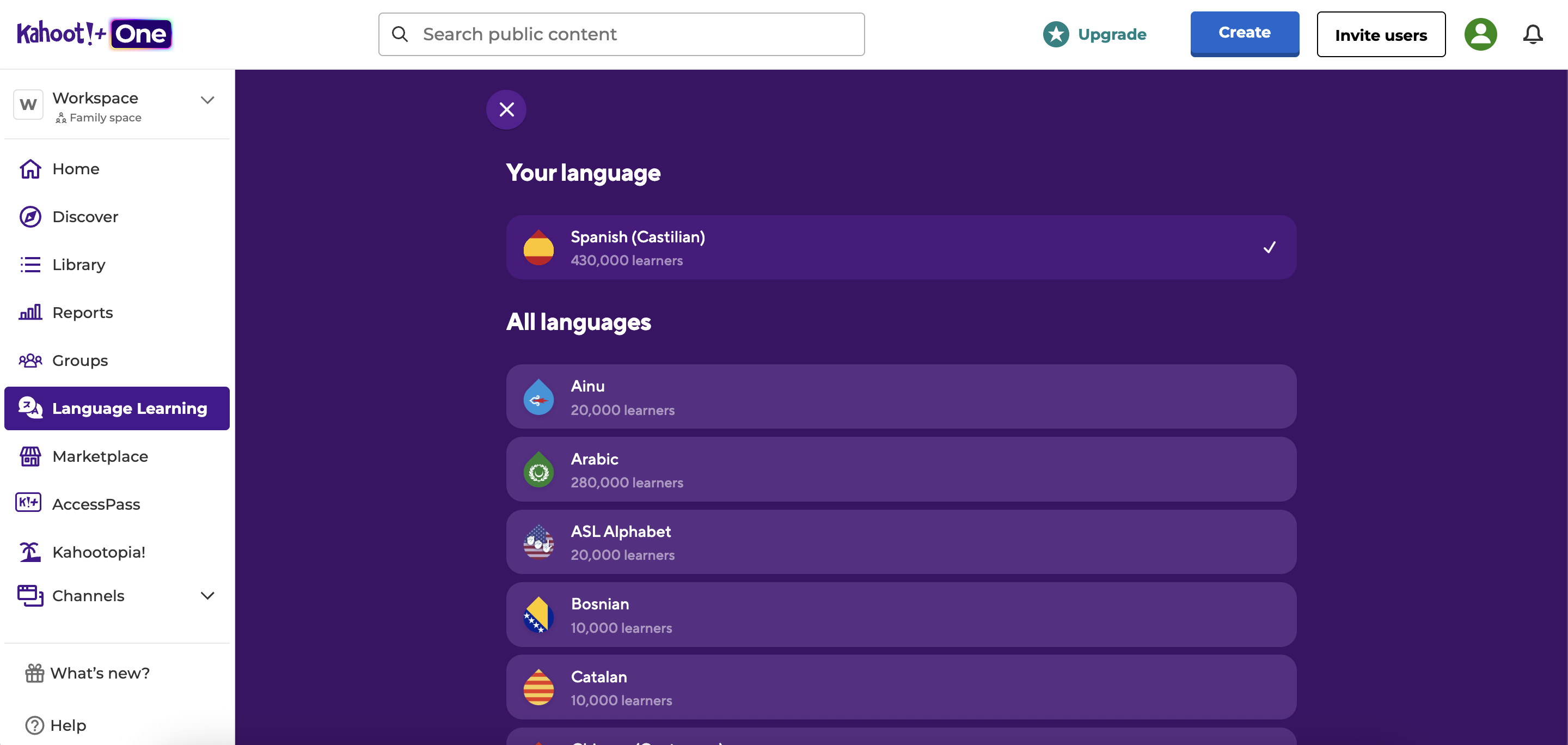Click the Invite users button
The height and width of the screenshot is (745, 1568).
pos(1381,35)
